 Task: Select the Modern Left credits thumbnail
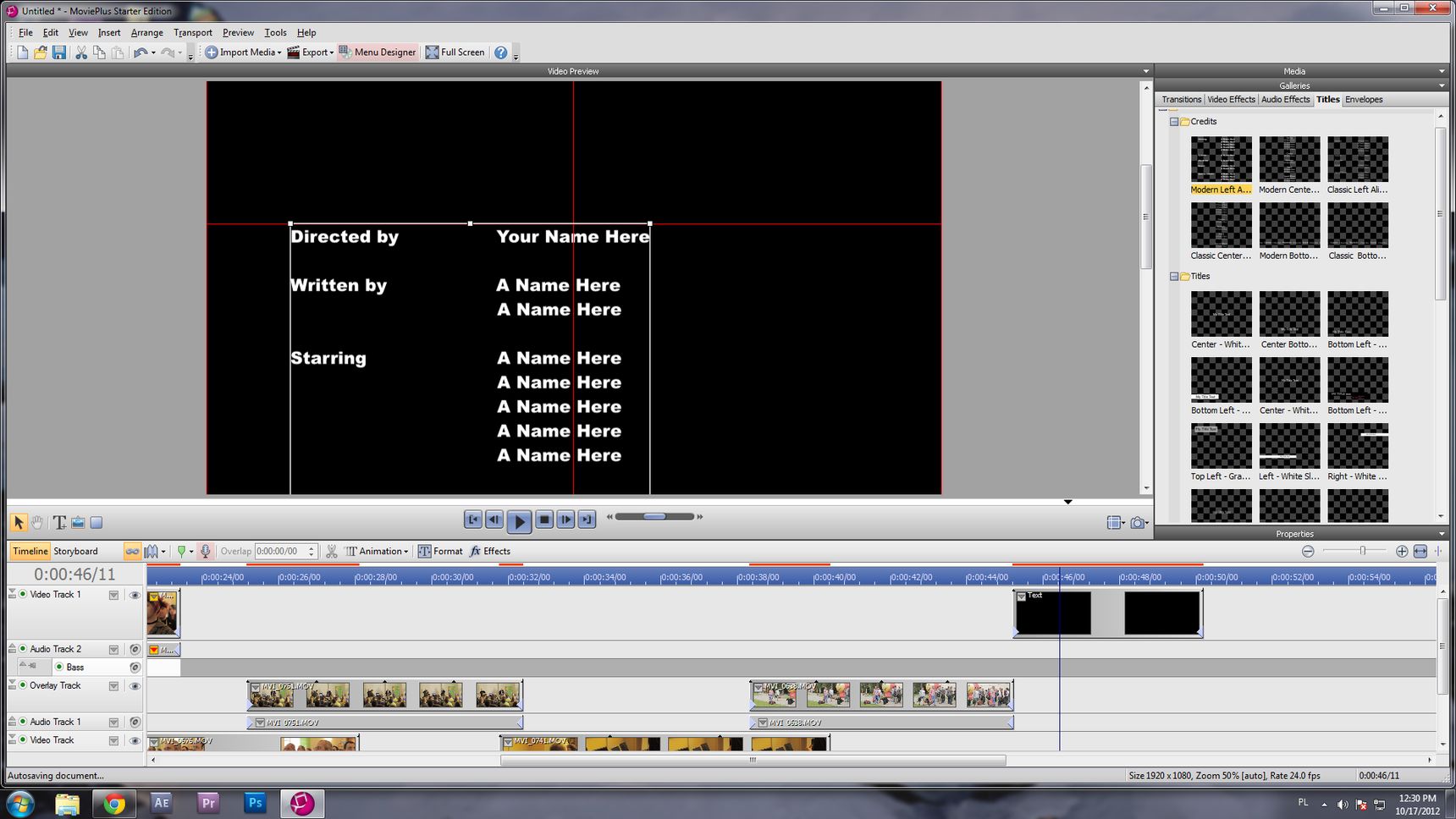(x=1221, y=160)
